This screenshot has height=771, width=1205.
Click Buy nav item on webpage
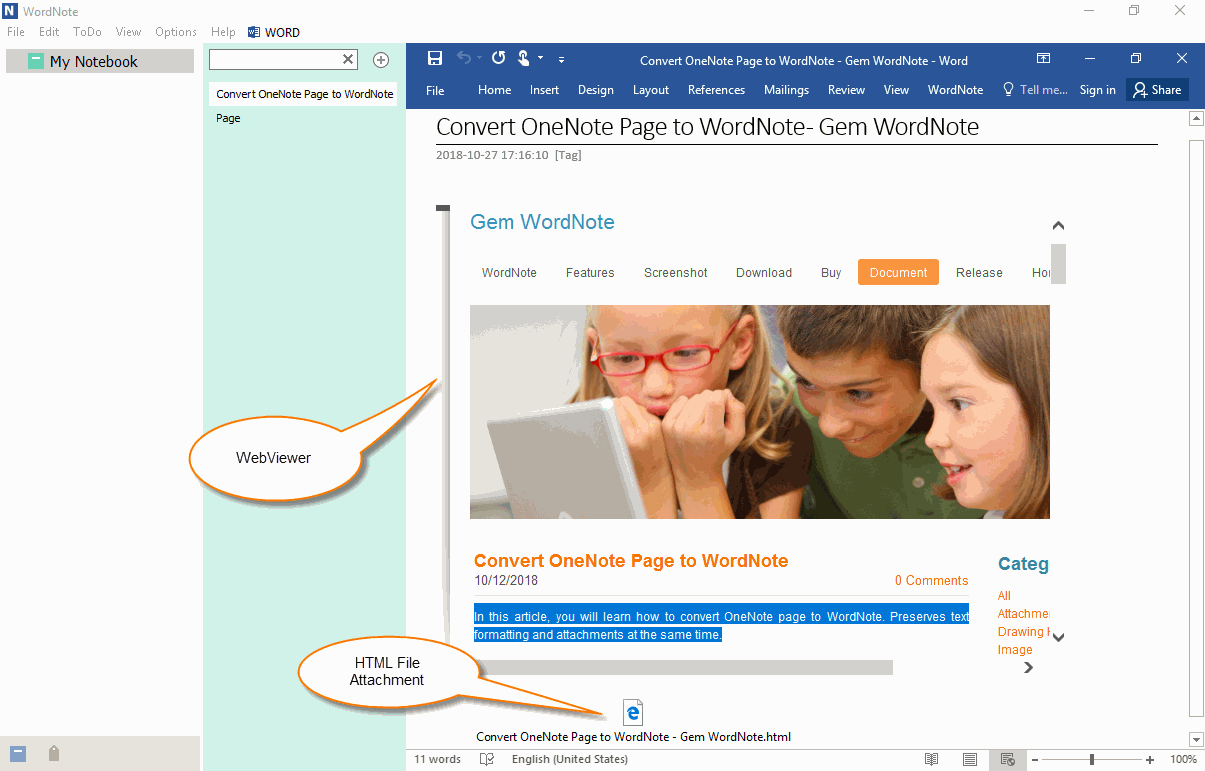831,272
